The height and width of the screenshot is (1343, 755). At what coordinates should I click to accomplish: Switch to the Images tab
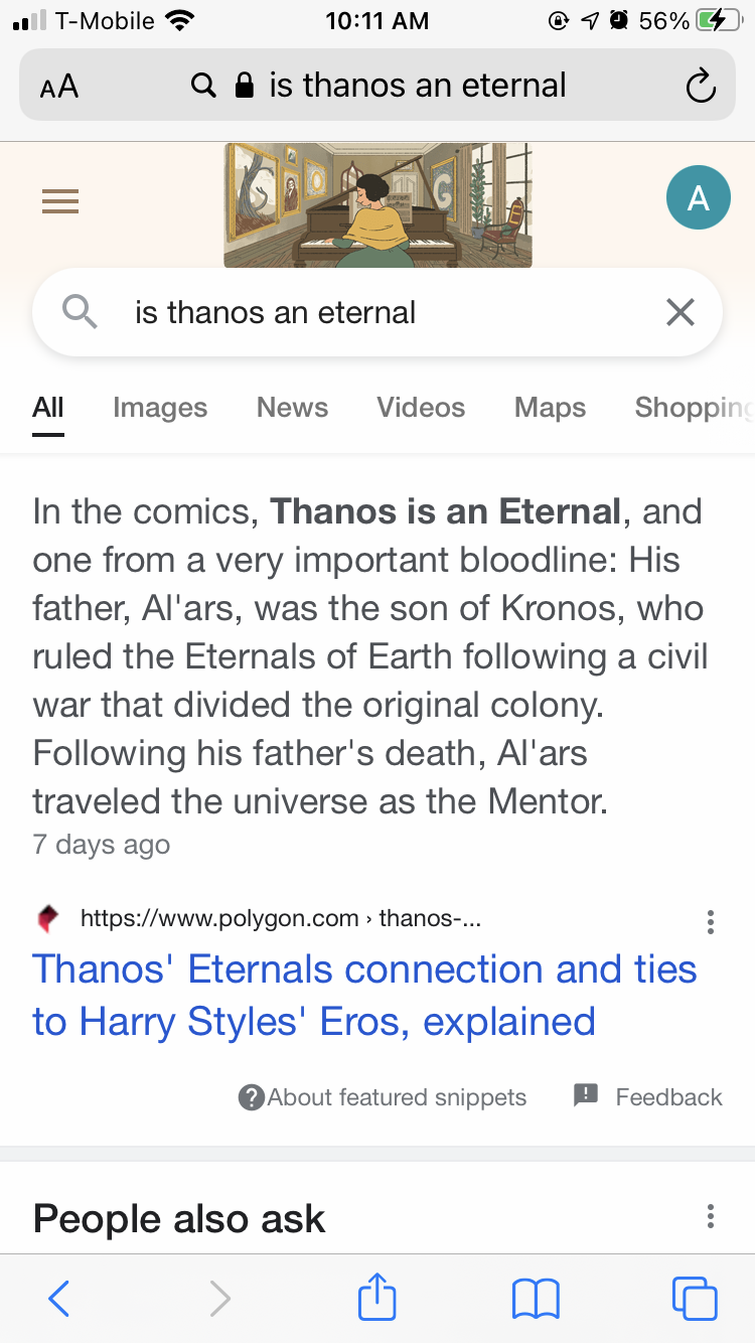tap(160, 407)
